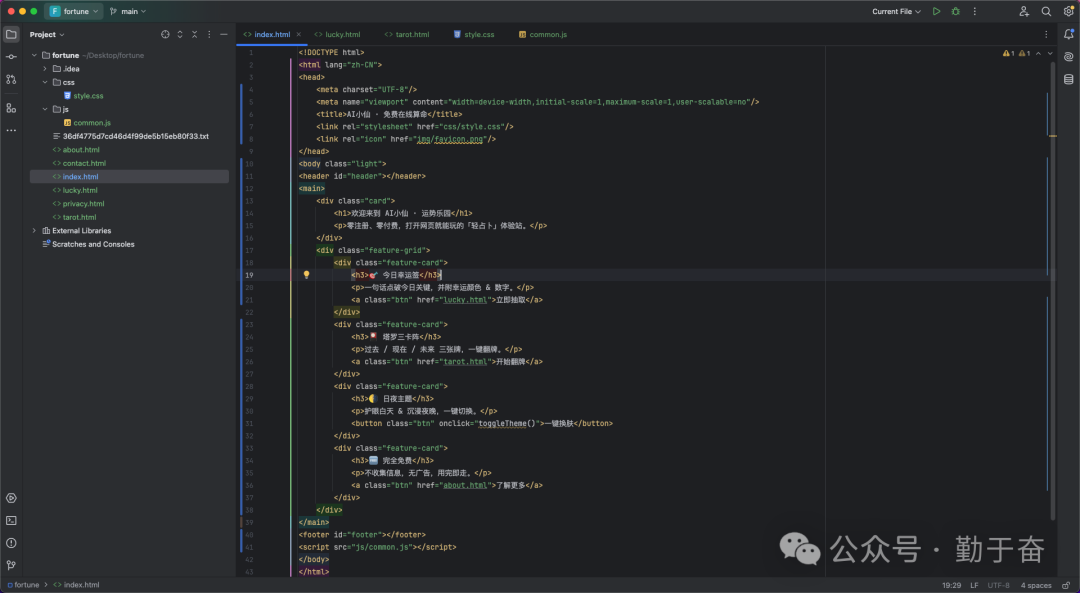The width and height of the screenshot is (1080, 593).
Task: Open Search Everywhere magnifier
Action: 1046,11
